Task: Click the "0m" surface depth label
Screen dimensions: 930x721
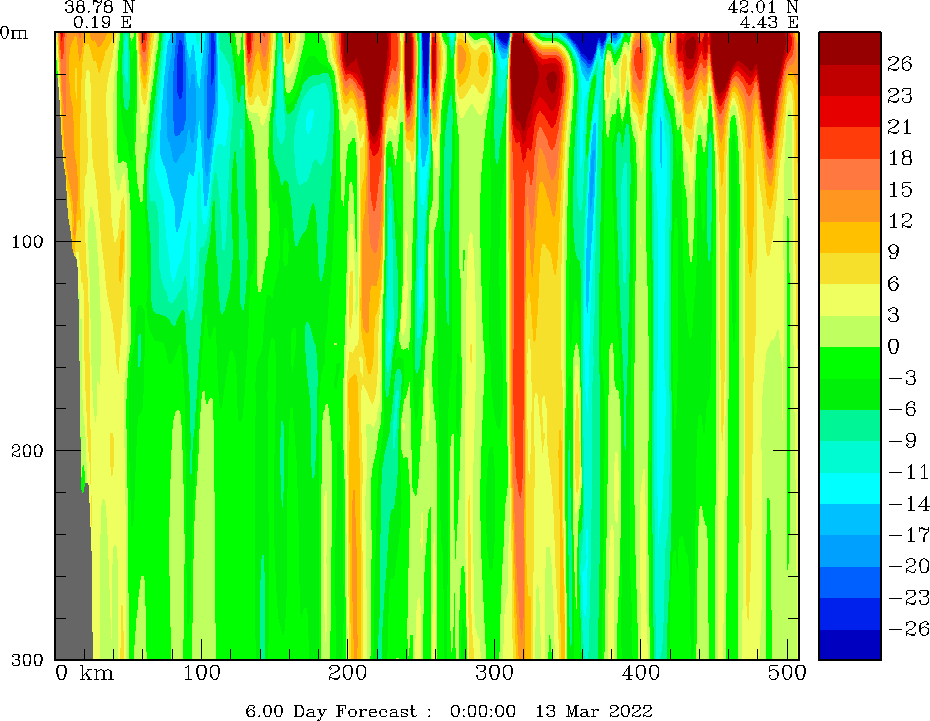Action: [14, 33]
